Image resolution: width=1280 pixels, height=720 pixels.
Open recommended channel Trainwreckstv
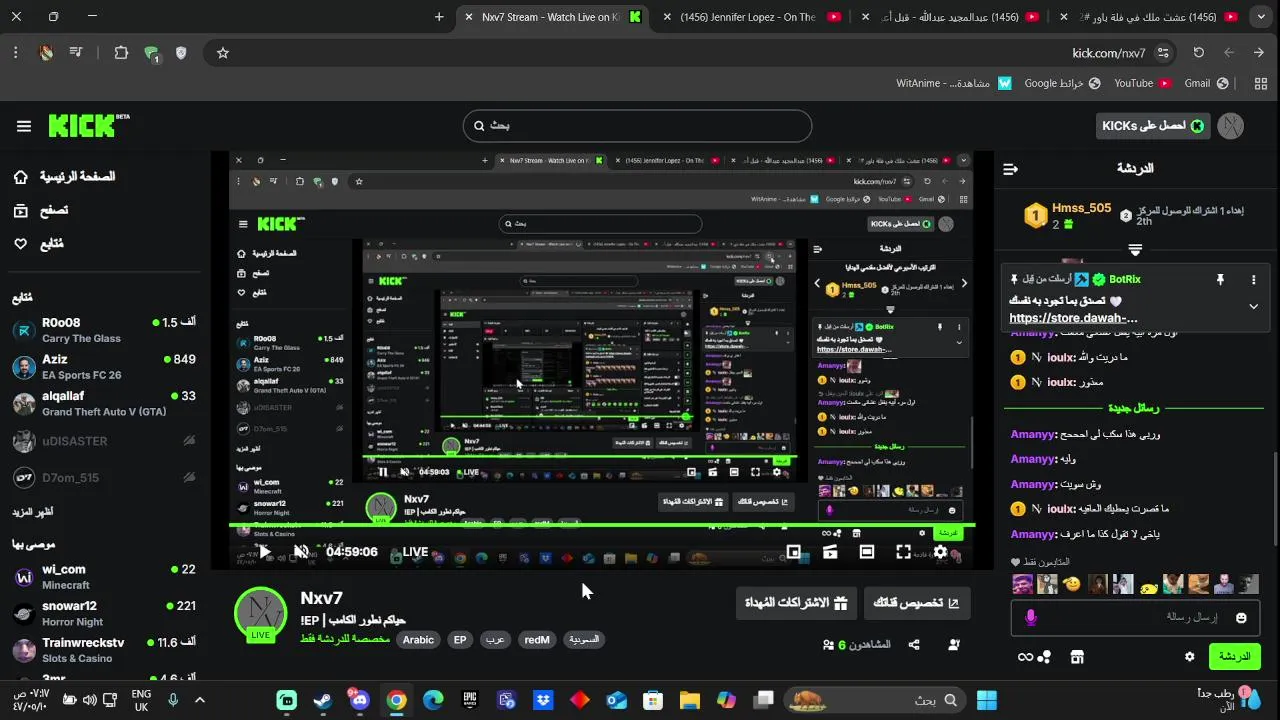tap(104, 650)
